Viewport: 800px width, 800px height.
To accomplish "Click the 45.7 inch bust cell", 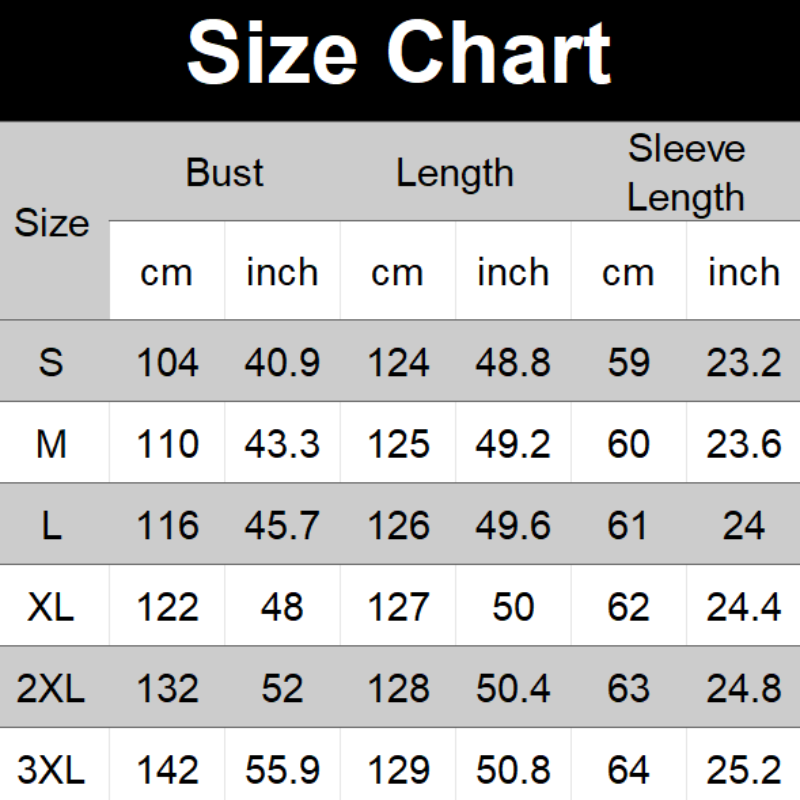I will point(282,525).
